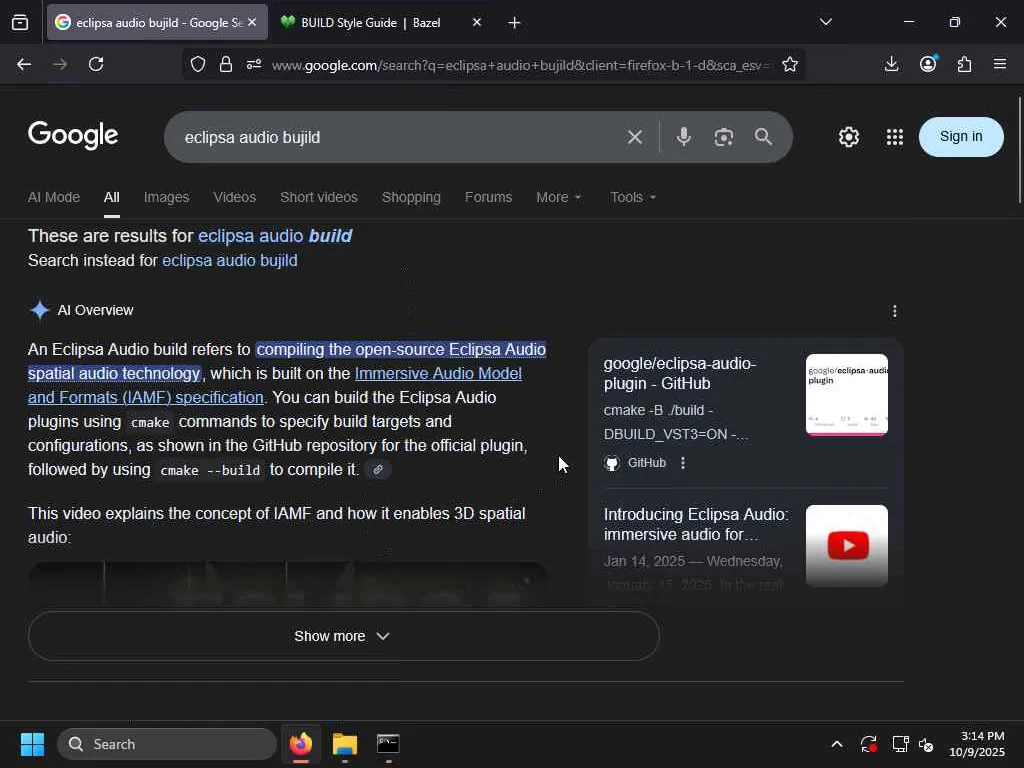Open the extensions puzzle icon
The width and height of the screenshot is (1024, 768).
pyautogui.click(x=965, y=64)
